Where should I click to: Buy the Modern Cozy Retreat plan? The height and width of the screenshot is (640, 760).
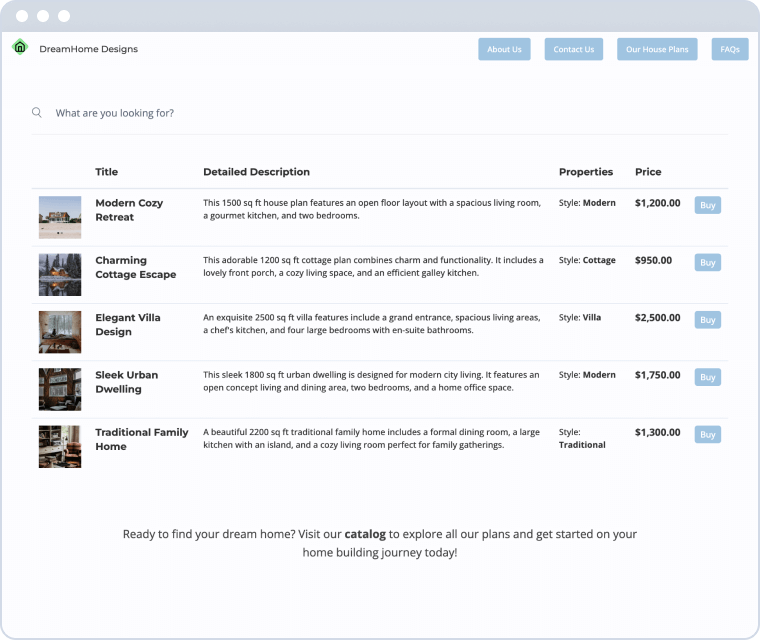click(x=708, y=205)
